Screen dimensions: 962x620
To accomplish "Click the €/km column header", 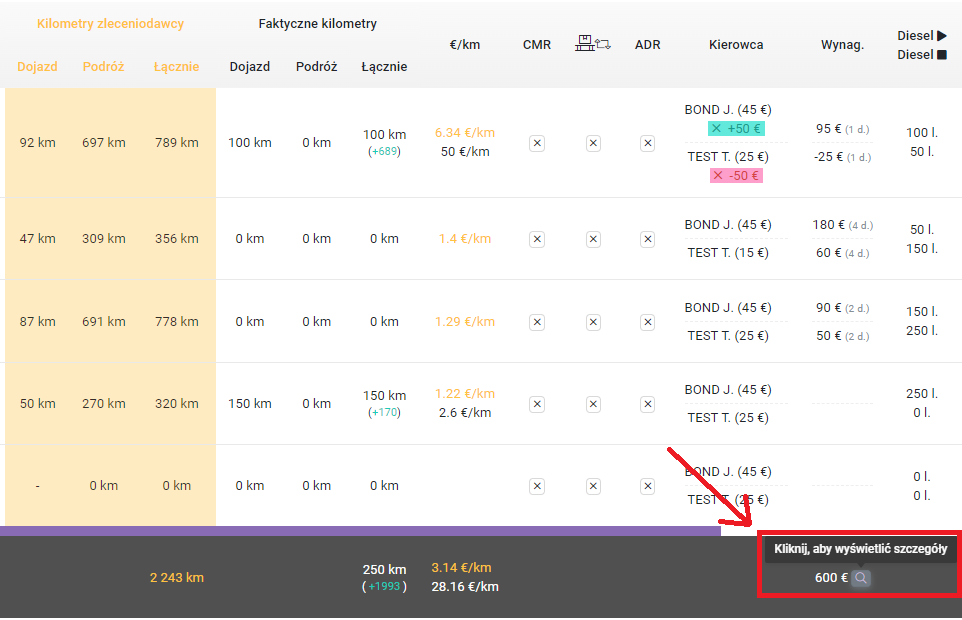I will coord(464,45).
